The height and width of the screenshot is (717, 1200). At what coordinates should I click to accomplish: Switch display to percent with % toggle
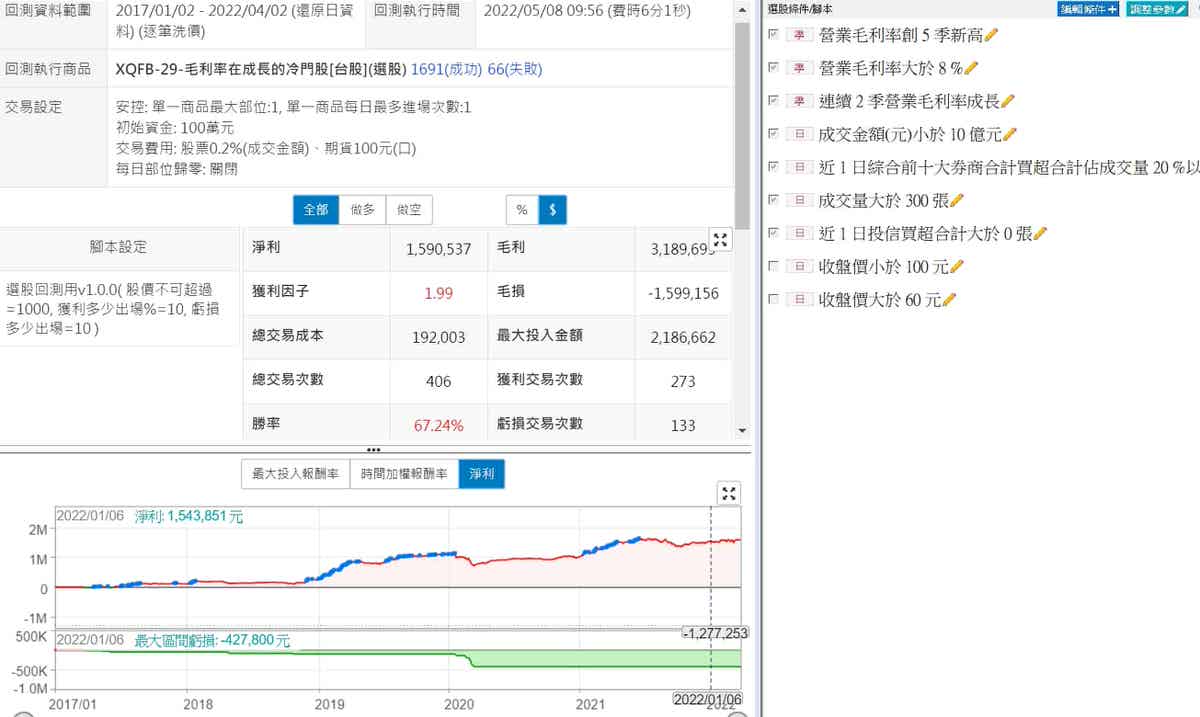521,210
